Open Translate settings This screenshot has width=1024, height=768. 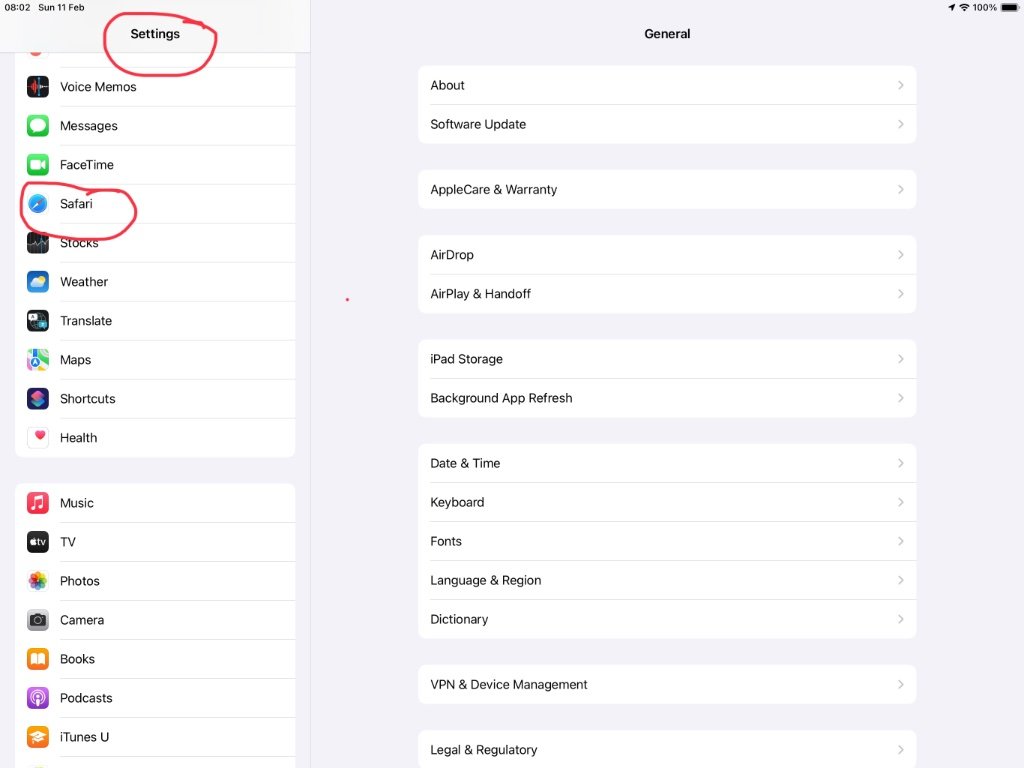pos(155,321)
